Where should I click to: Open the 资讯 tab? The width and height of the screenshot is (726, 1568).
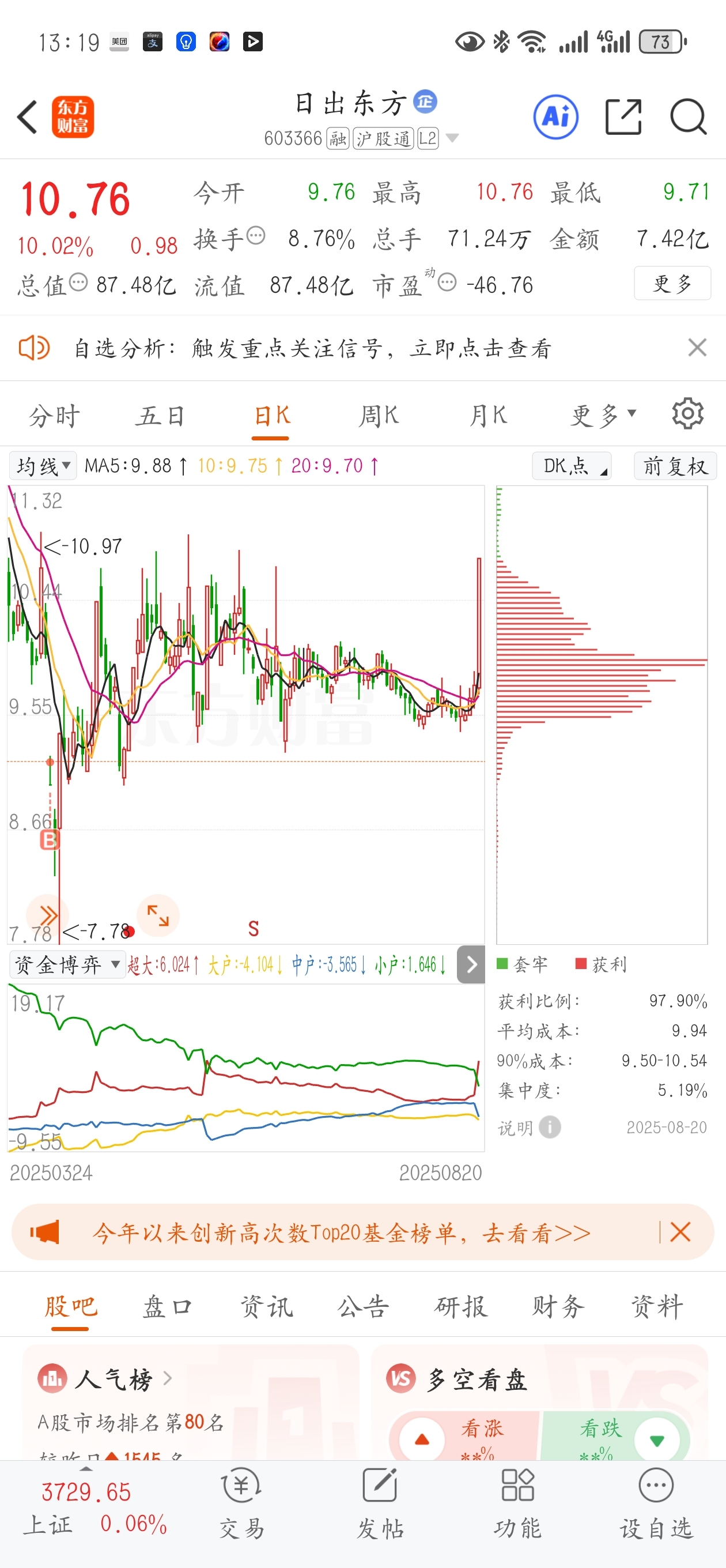click(266, 1307)
